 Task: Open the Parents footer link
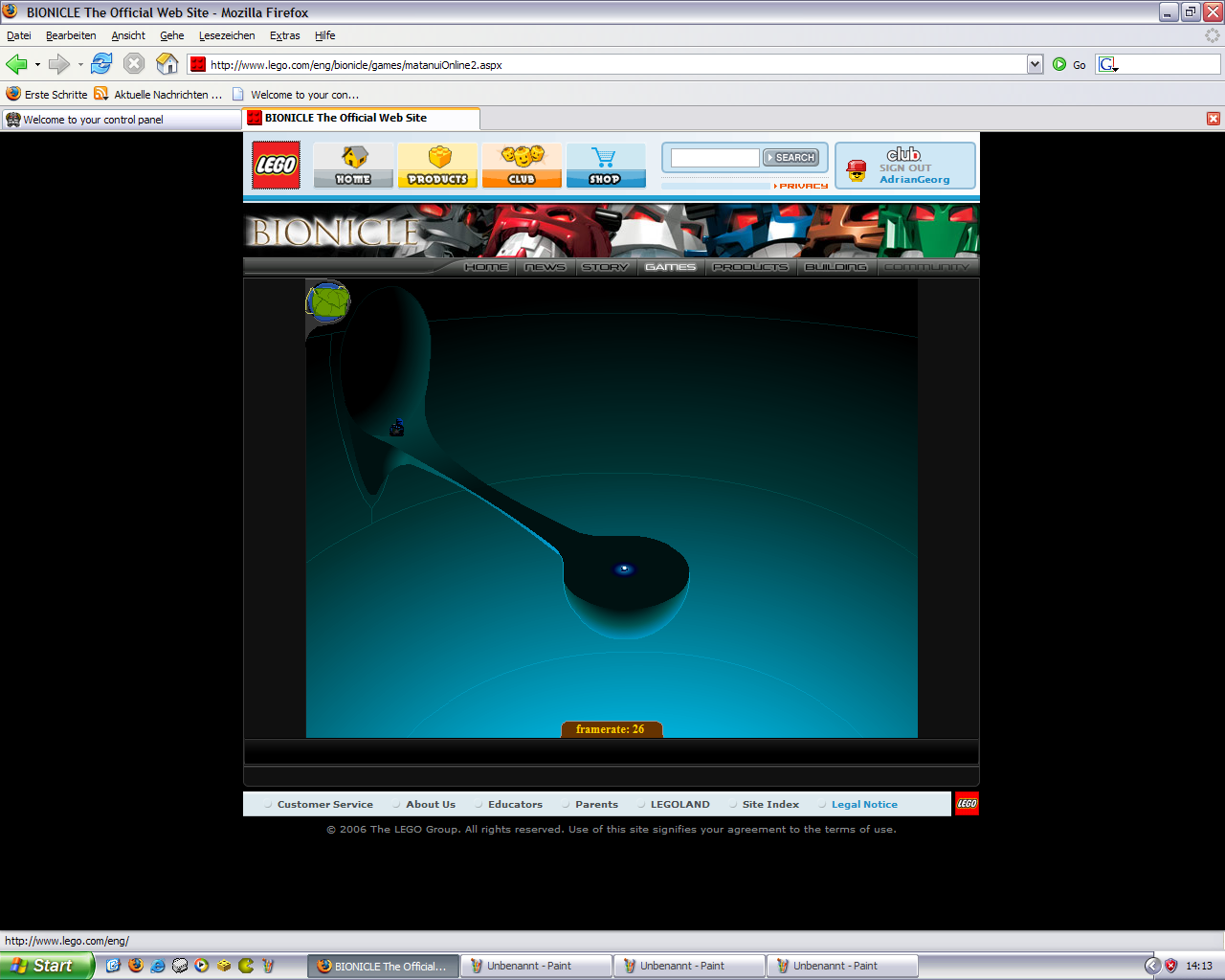click(596, 805)
